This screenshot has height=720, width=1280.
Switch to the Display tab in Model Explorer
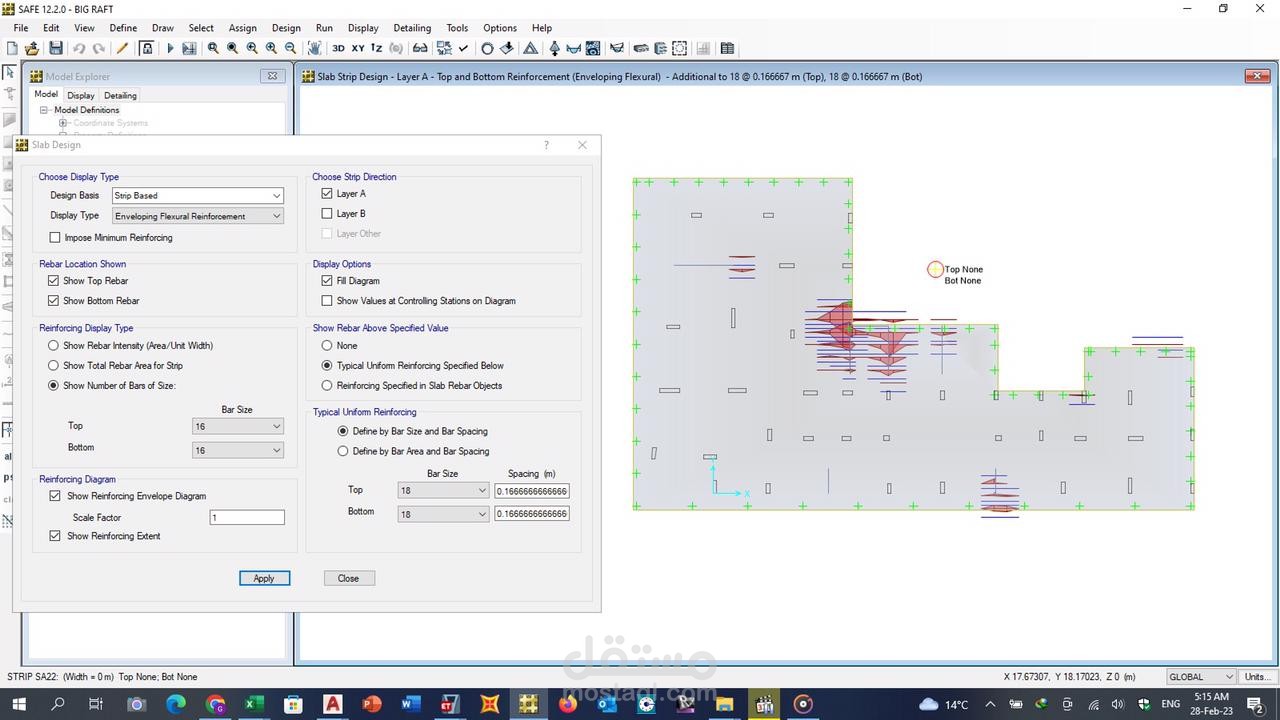pyautogui.click(x=81, y=96)
